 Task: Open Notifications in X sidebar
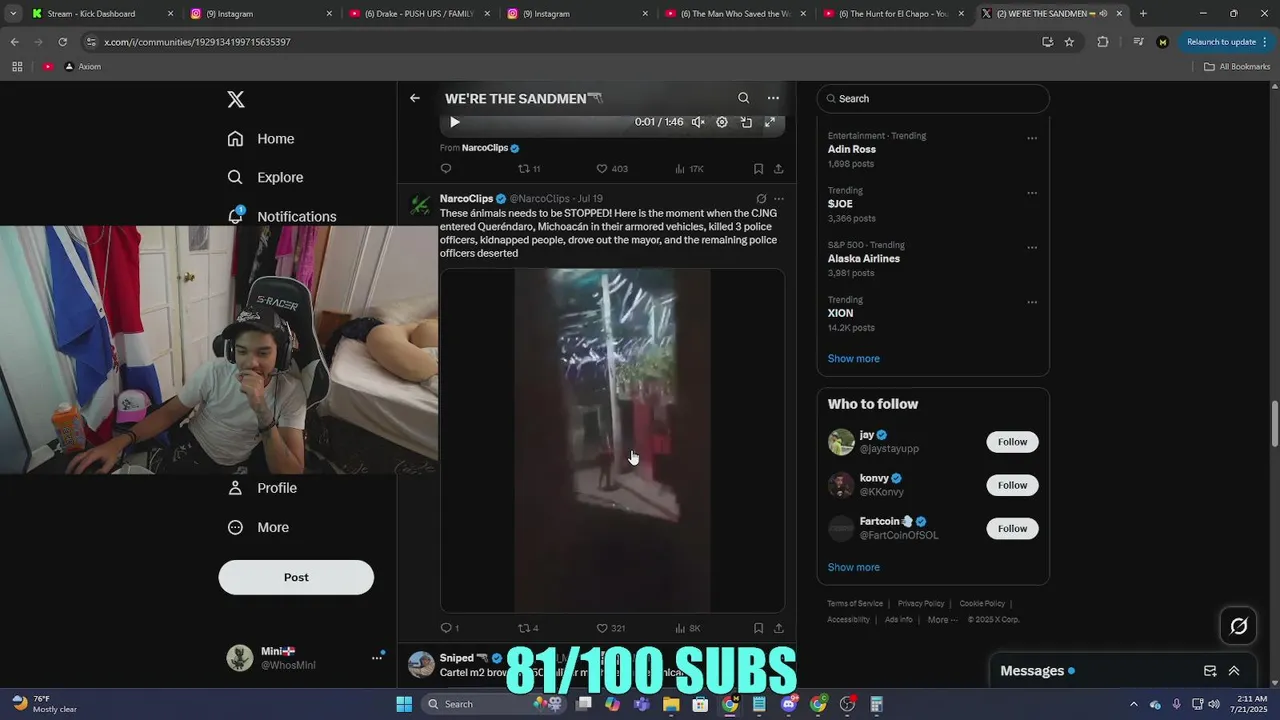tap(281, 216)
